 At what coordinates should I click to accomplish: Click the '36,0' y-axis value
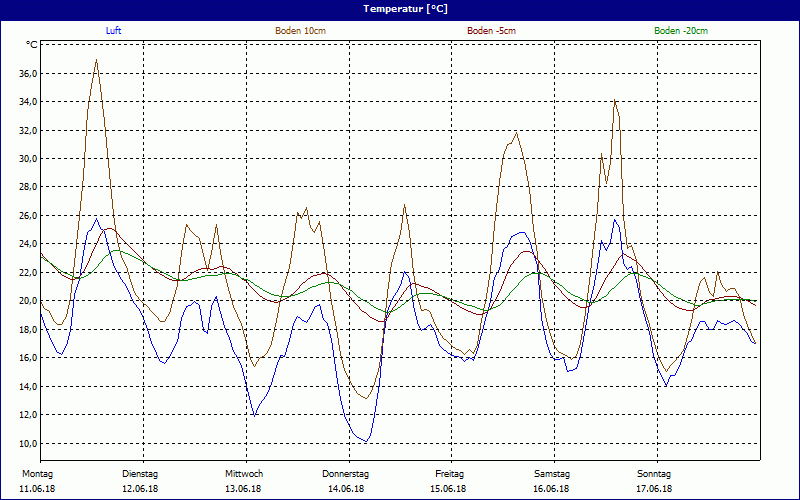point(28,73)
